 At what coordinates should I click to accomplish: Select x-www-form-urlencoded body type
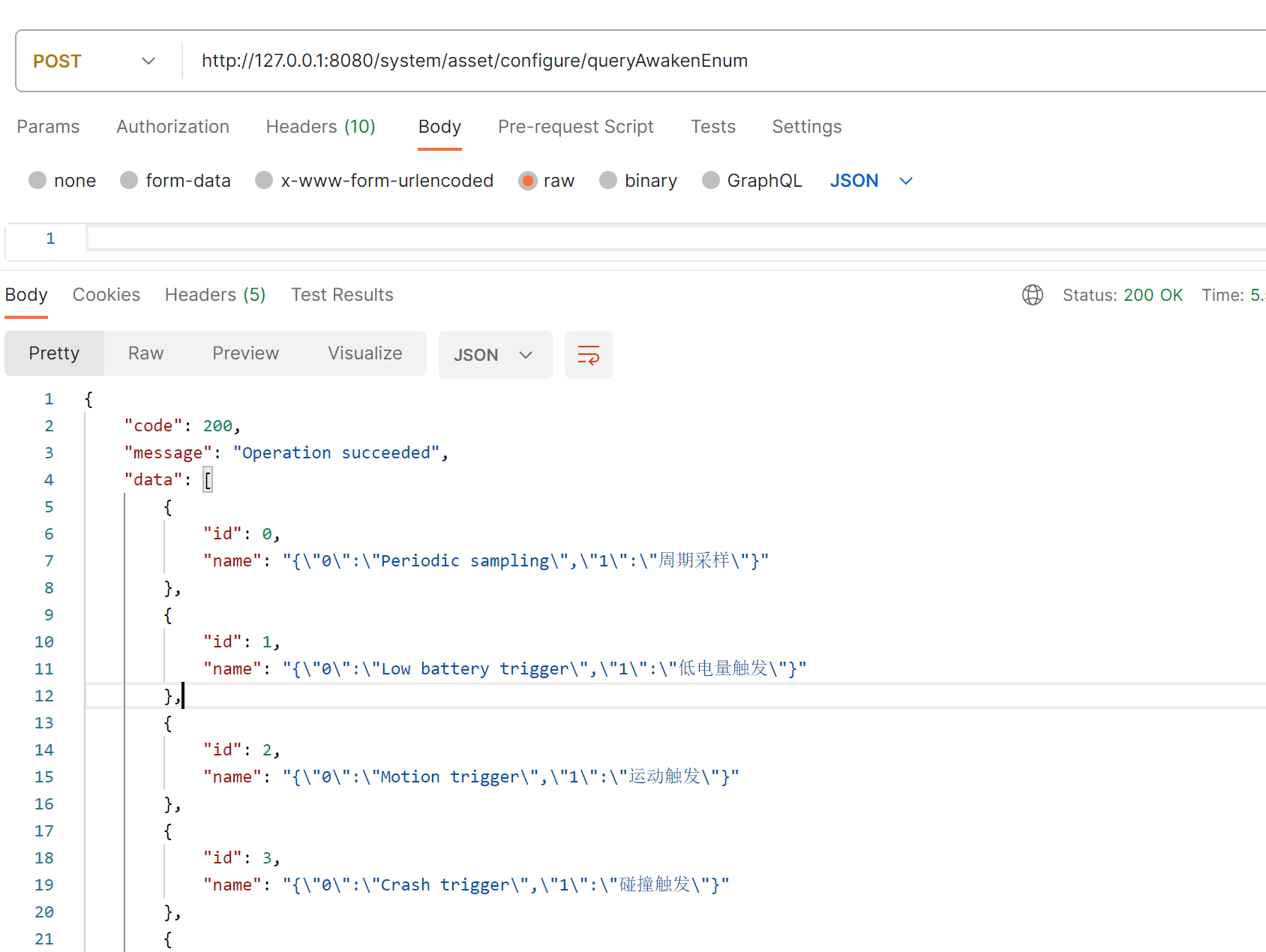264,181
